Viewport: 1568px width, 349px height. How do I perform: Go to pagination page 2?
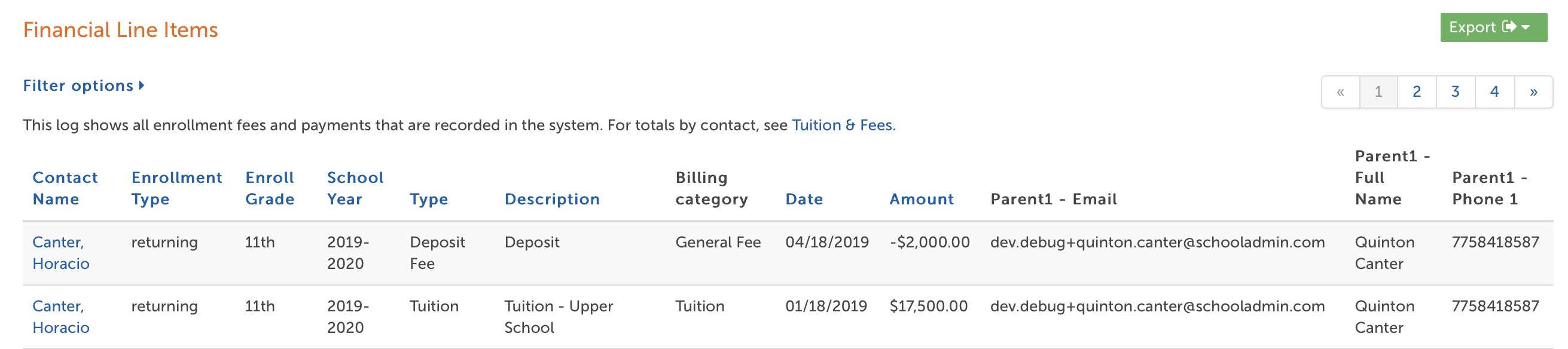click(1417, 92)
